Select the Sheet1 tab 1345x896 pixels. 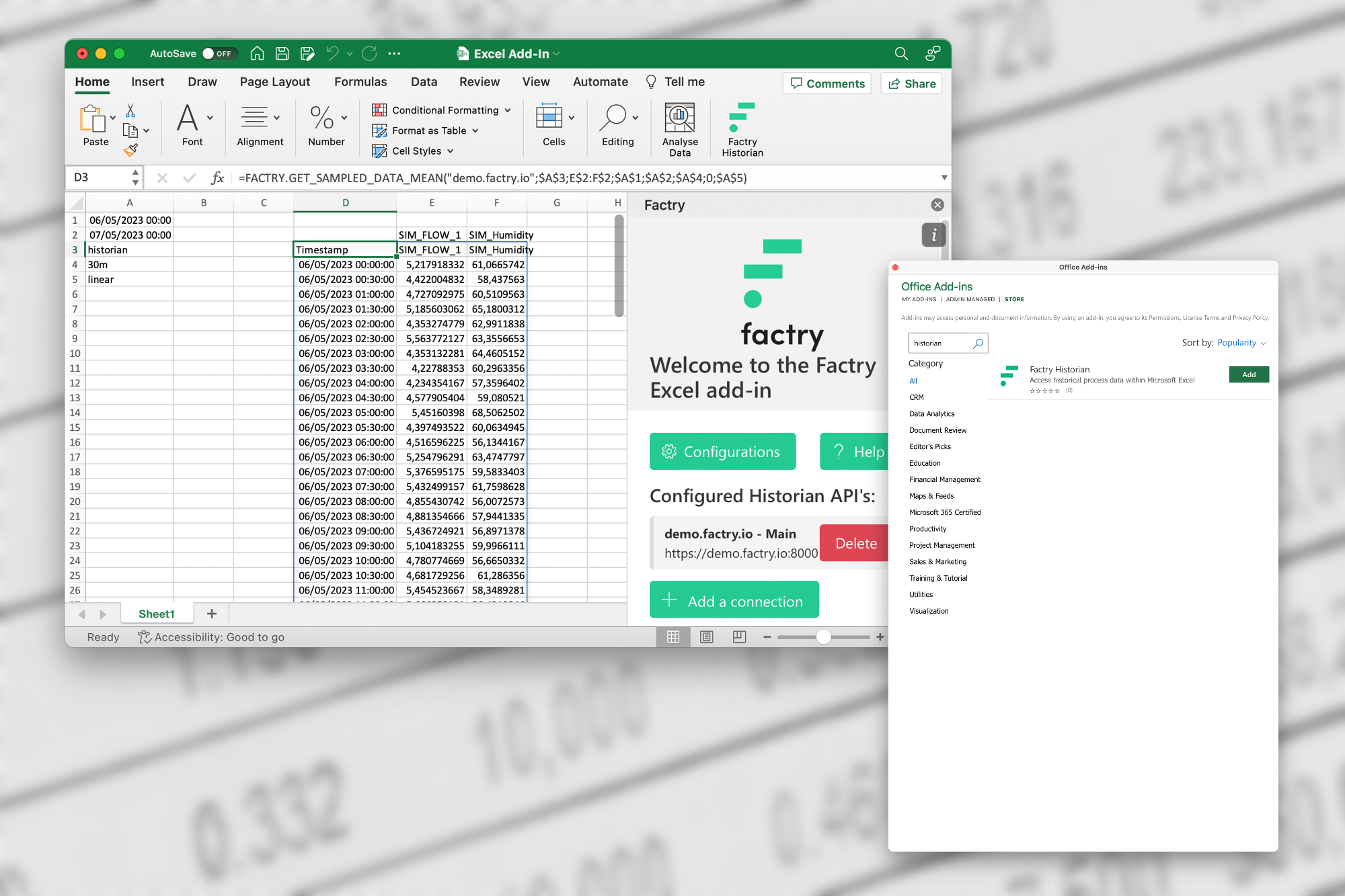tap(157, 614)
